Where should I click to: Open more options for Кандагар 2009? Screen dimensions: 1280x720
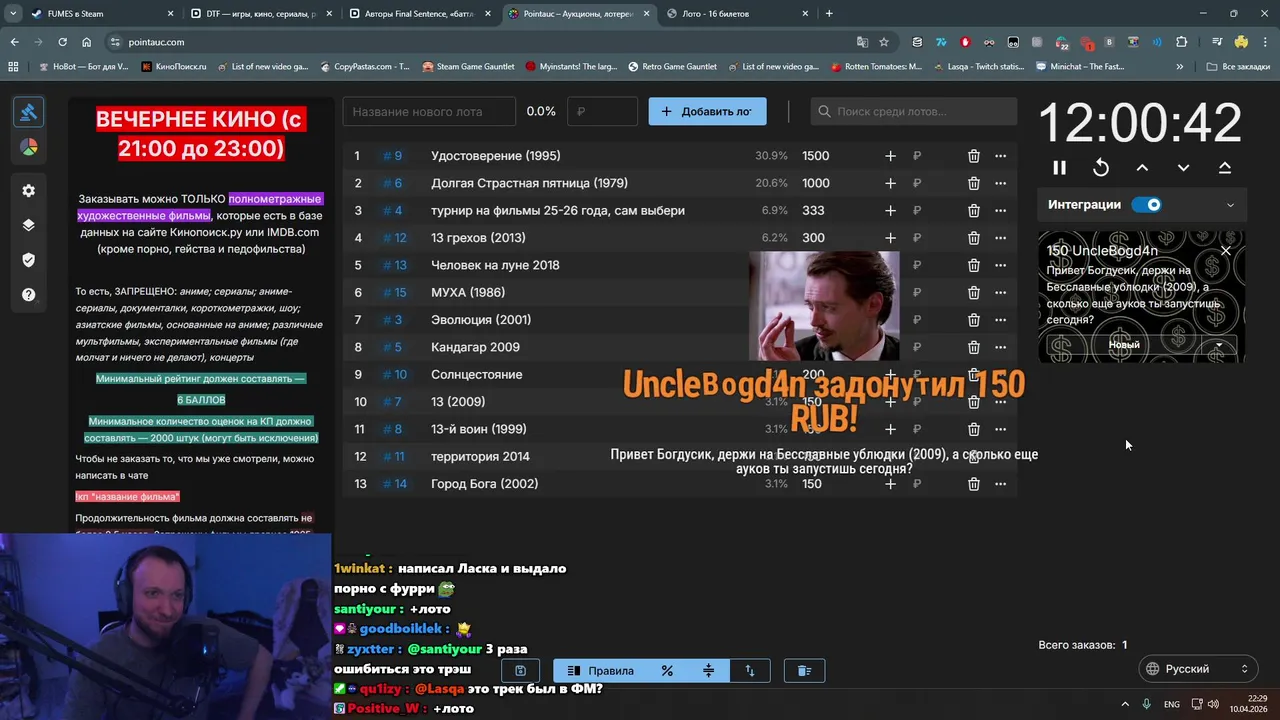coord(1000,347)
